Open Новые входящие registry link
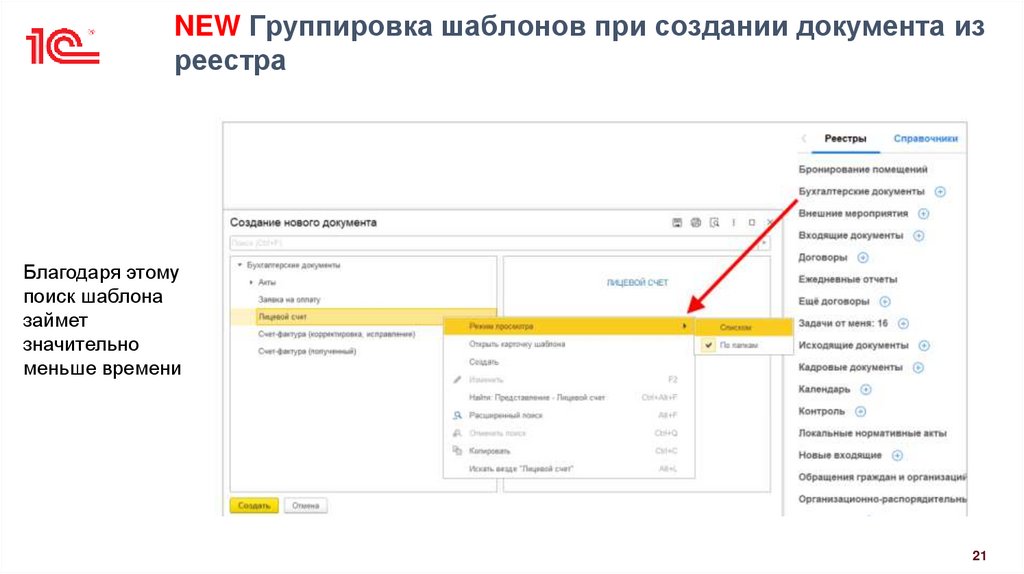The width and height of the screenshot is (1024, 574). pos(840,455)
